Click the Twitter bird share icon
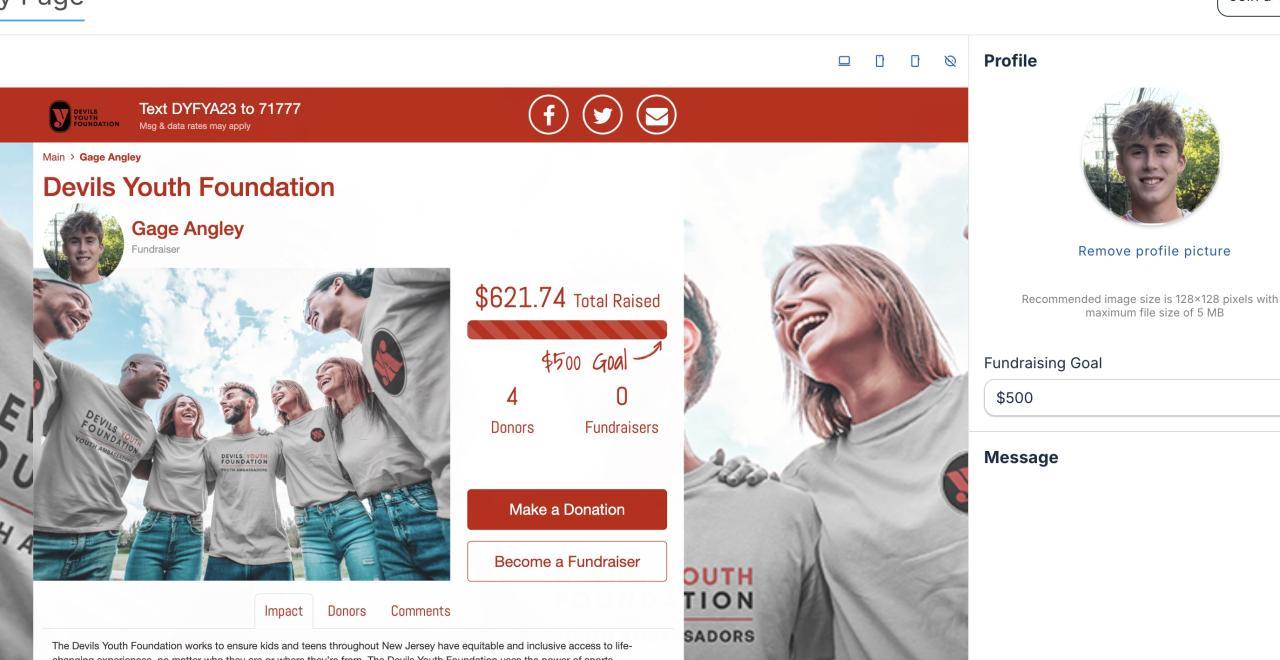The height and width of the screenshot is (660, 1280). 602,115
